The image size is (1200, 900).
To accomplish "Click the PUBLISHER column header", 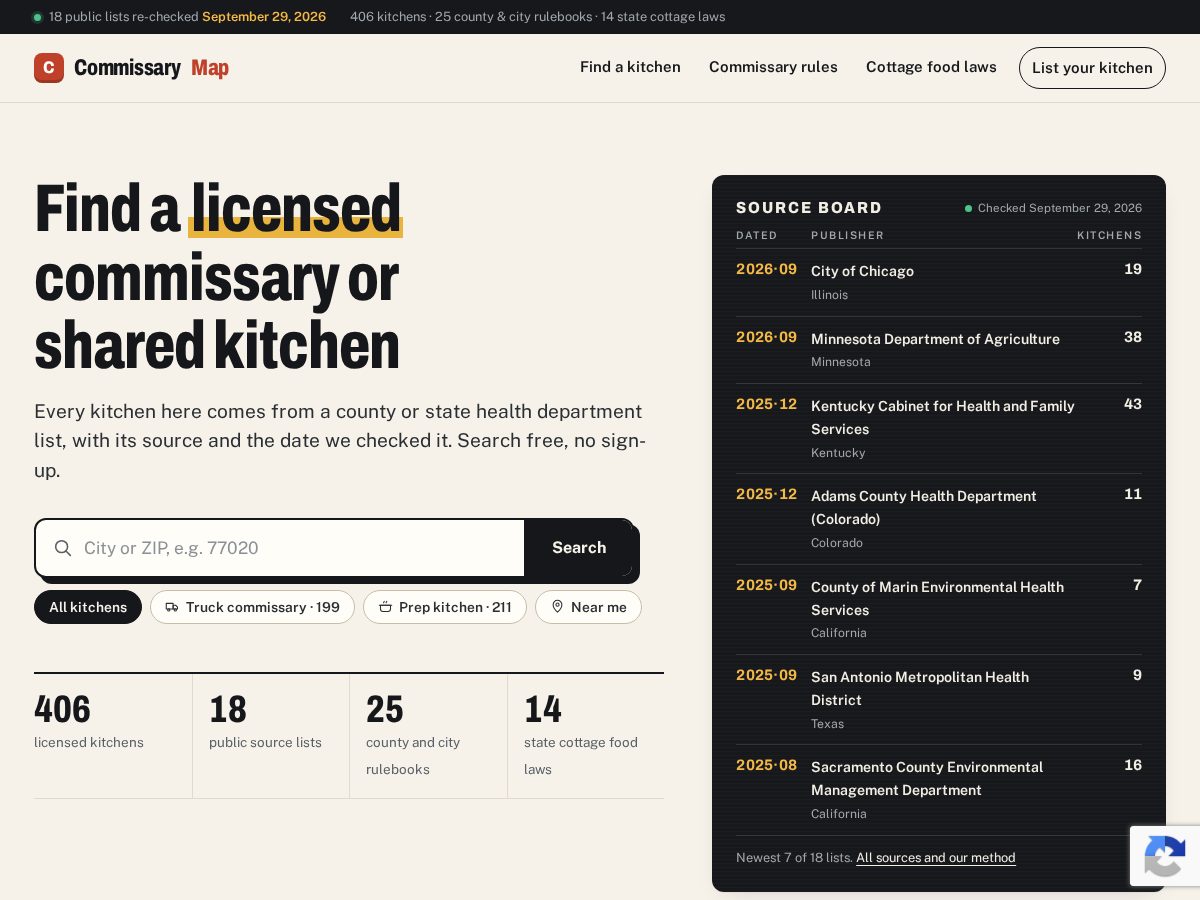I will click(x=847, y=235).
